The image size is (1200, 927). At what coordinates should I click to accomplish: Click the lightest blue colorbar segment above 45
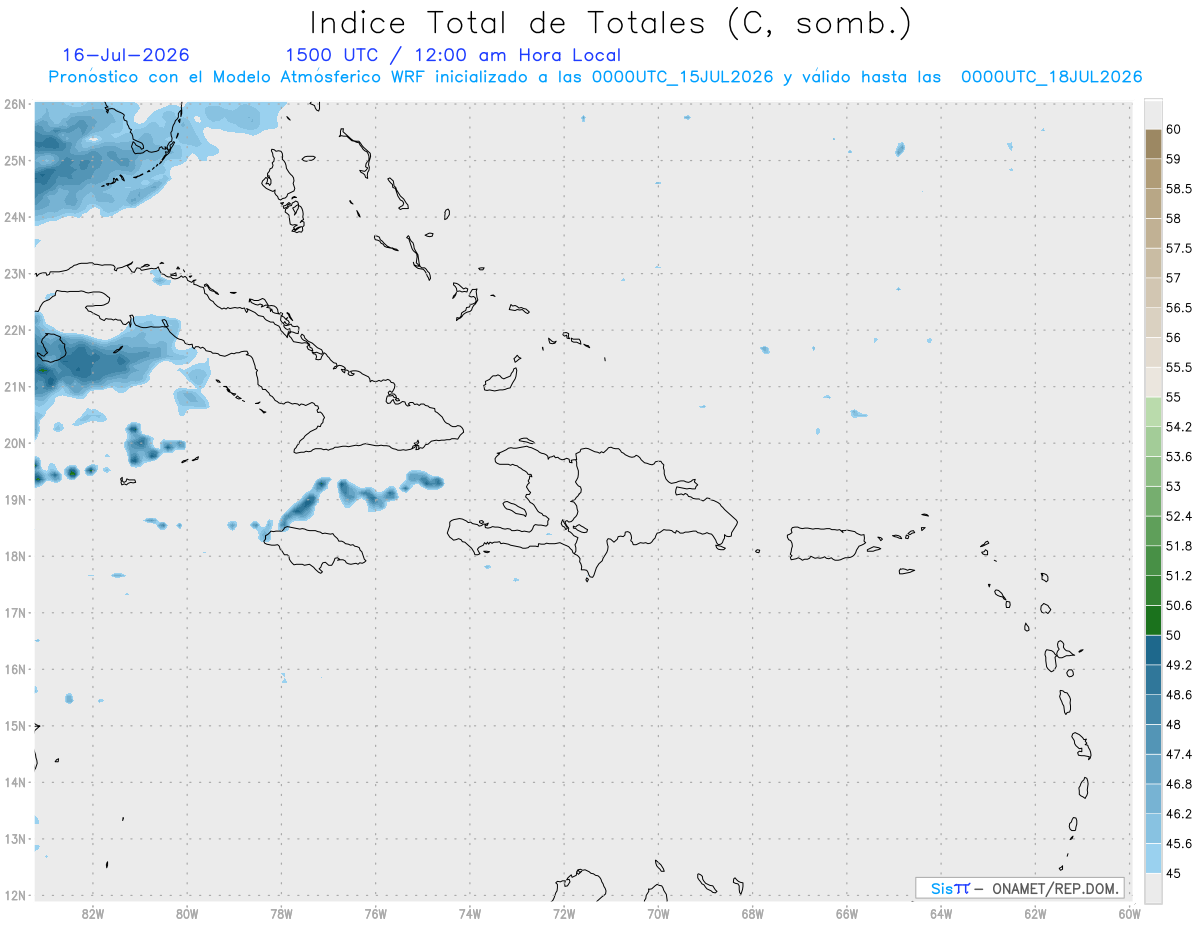[x=1153, y=859]
